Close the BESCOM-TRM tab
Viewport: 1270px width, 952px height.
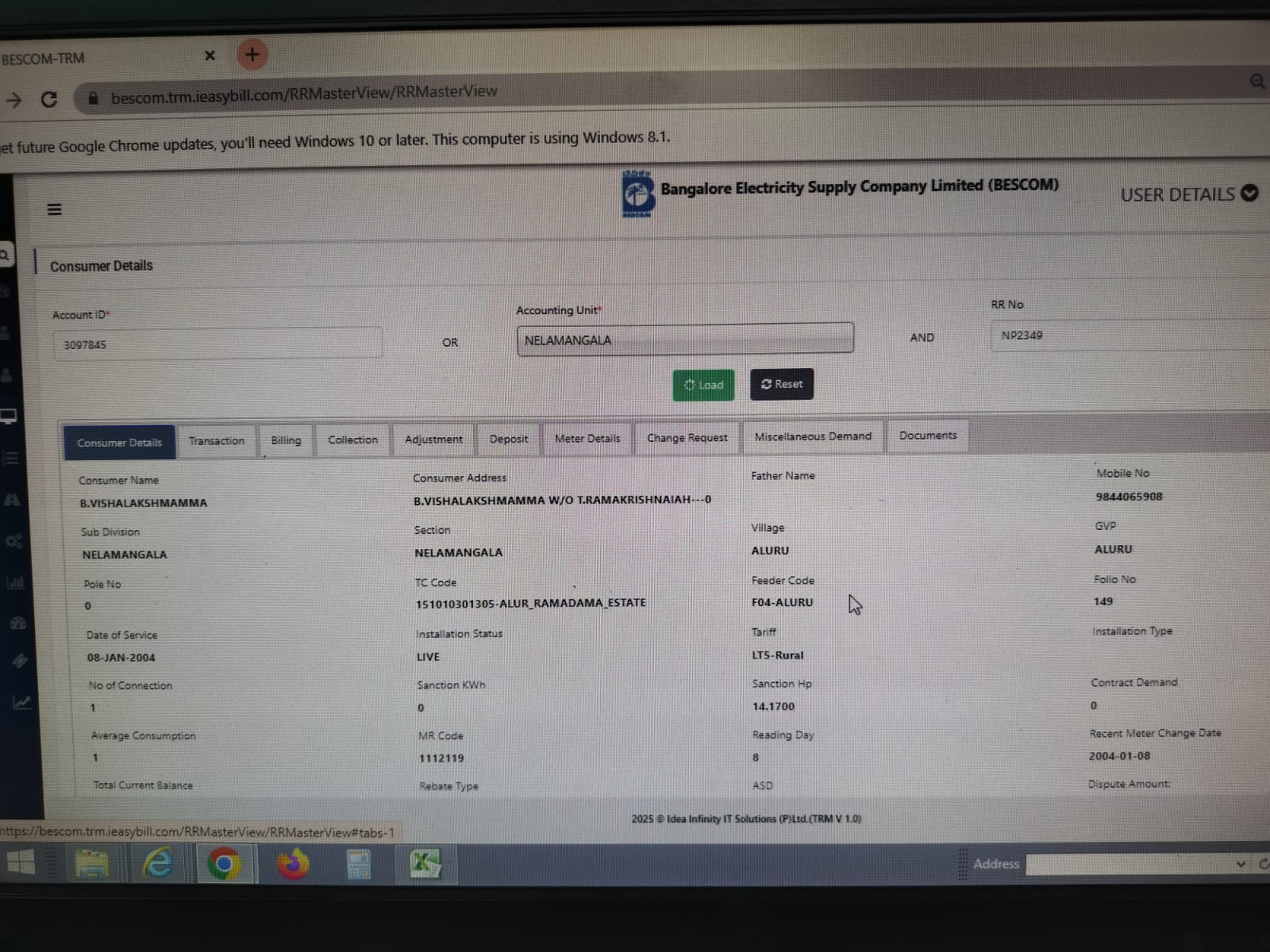(x=210, y=56)
